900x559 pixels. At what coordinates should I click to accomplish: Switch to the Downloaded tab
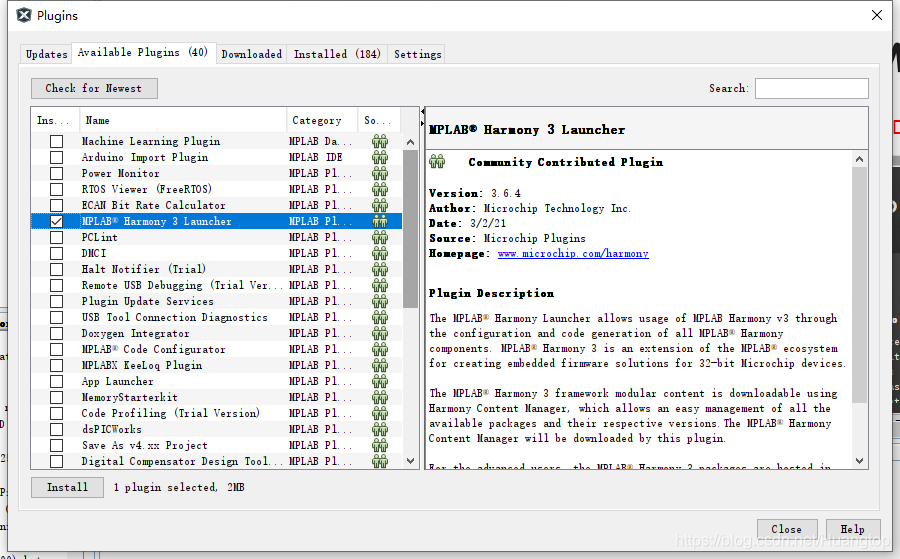251,54
